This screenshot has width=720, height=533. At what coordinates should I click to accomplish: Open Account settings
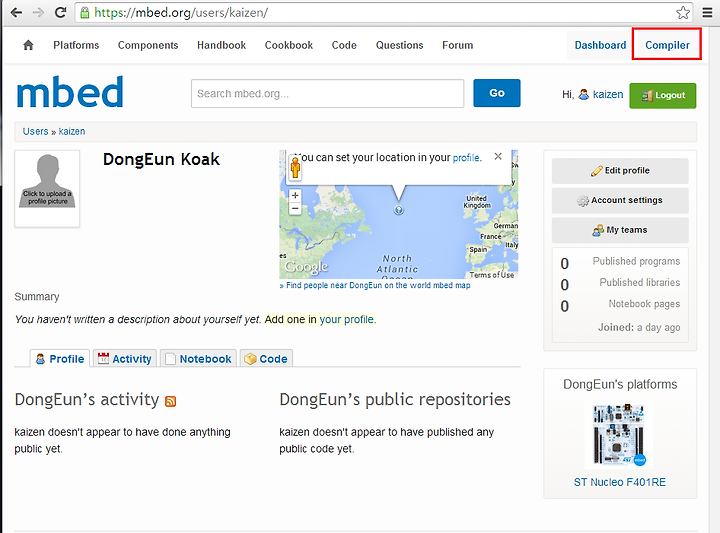(x=620, y=200)
